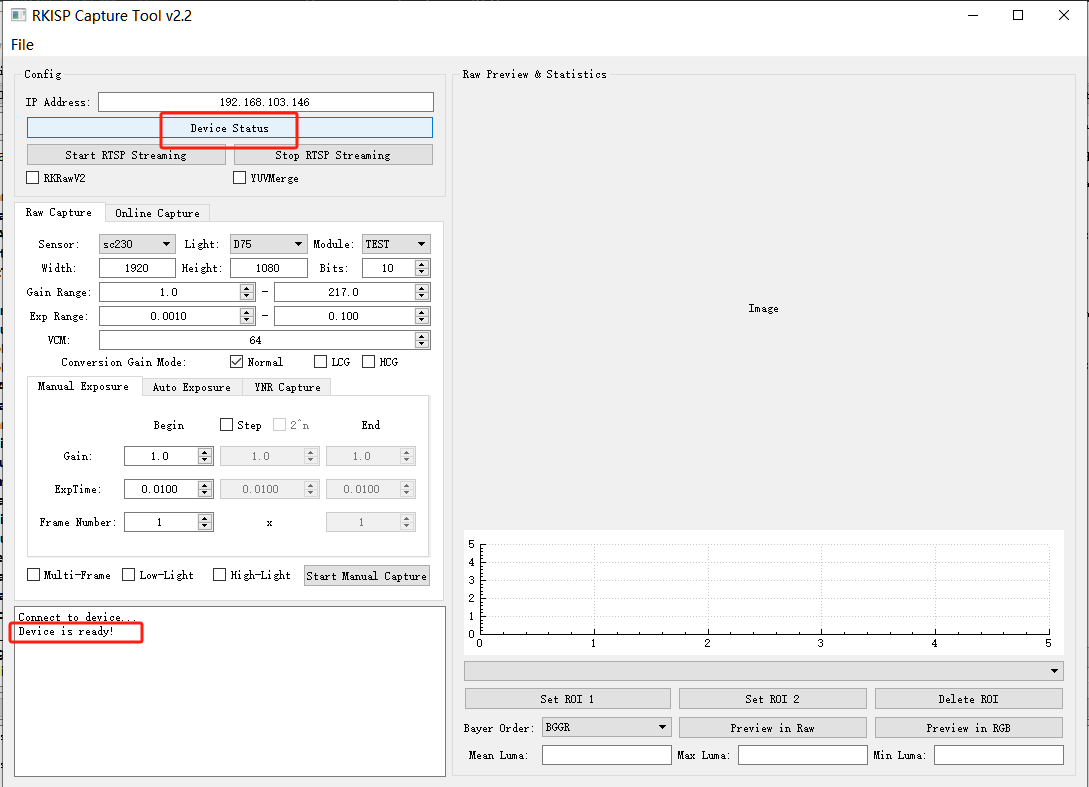Adjust the Begin ExpTime spinner arrows

click(204, 489)
